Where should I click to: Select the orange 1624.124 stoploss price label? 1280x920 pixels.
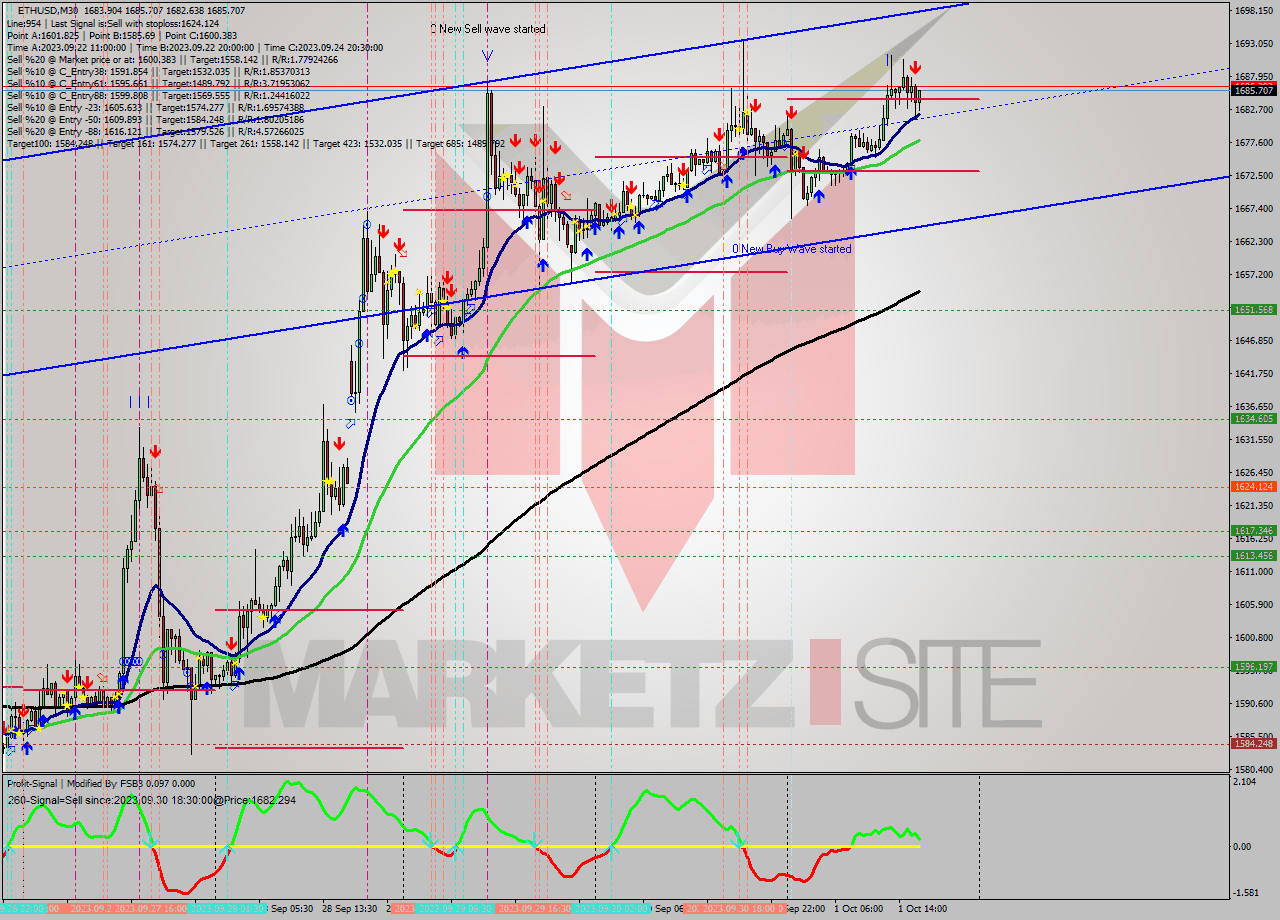click(x=1254, y=487)
